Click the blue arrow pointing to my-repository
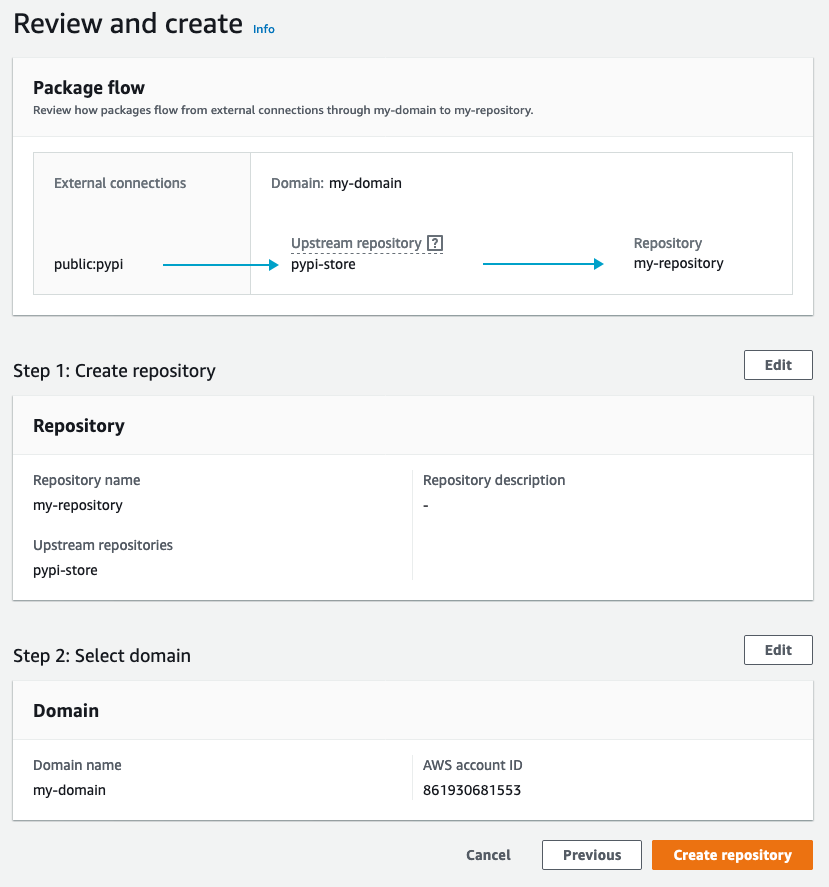This screenshot has width=829, height=887. (545, 264)
